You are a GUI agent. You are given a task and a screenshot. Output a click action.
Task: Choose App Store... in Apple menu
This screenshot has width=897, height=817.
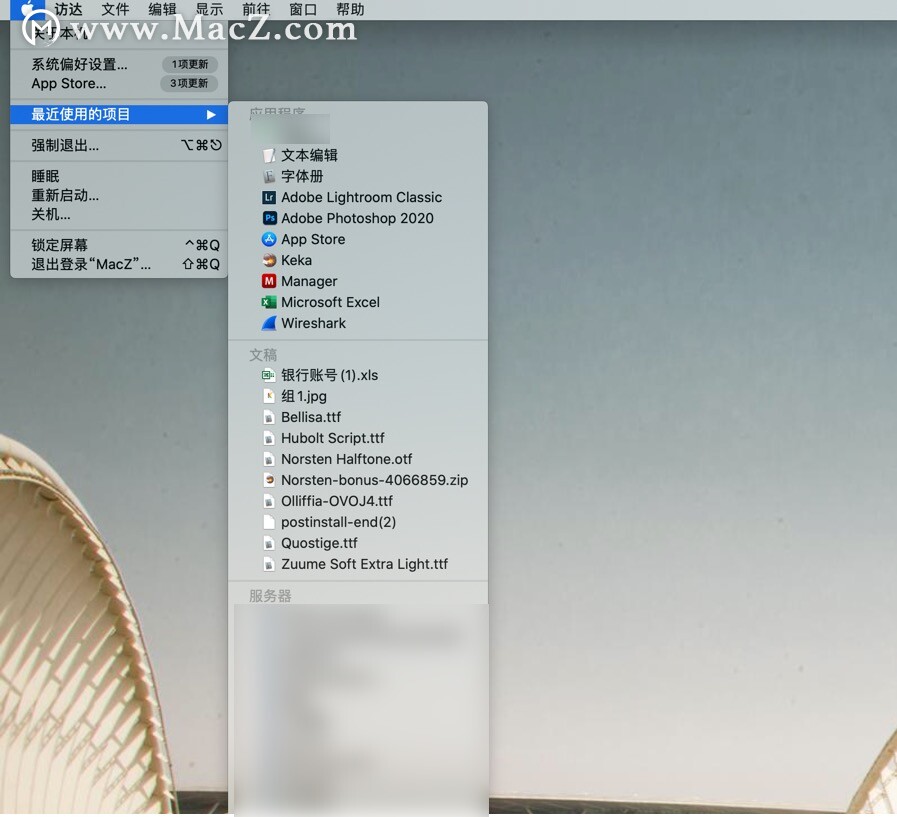pyautogui.click(x=119, y=84)
